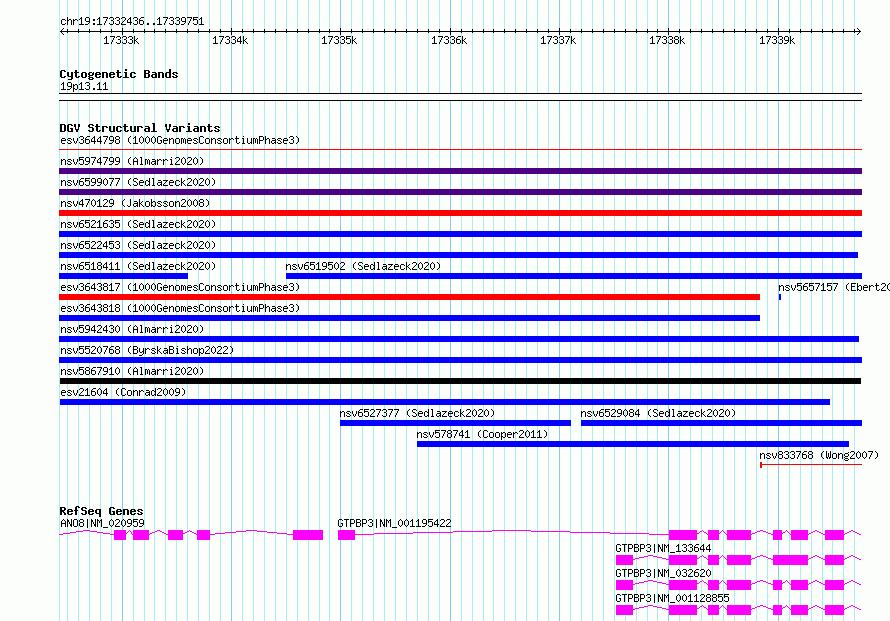Open variant nsv6519502 (Sedlazeck2020) label
Viewport: 890px width, 621px height.
click(363, 266)
